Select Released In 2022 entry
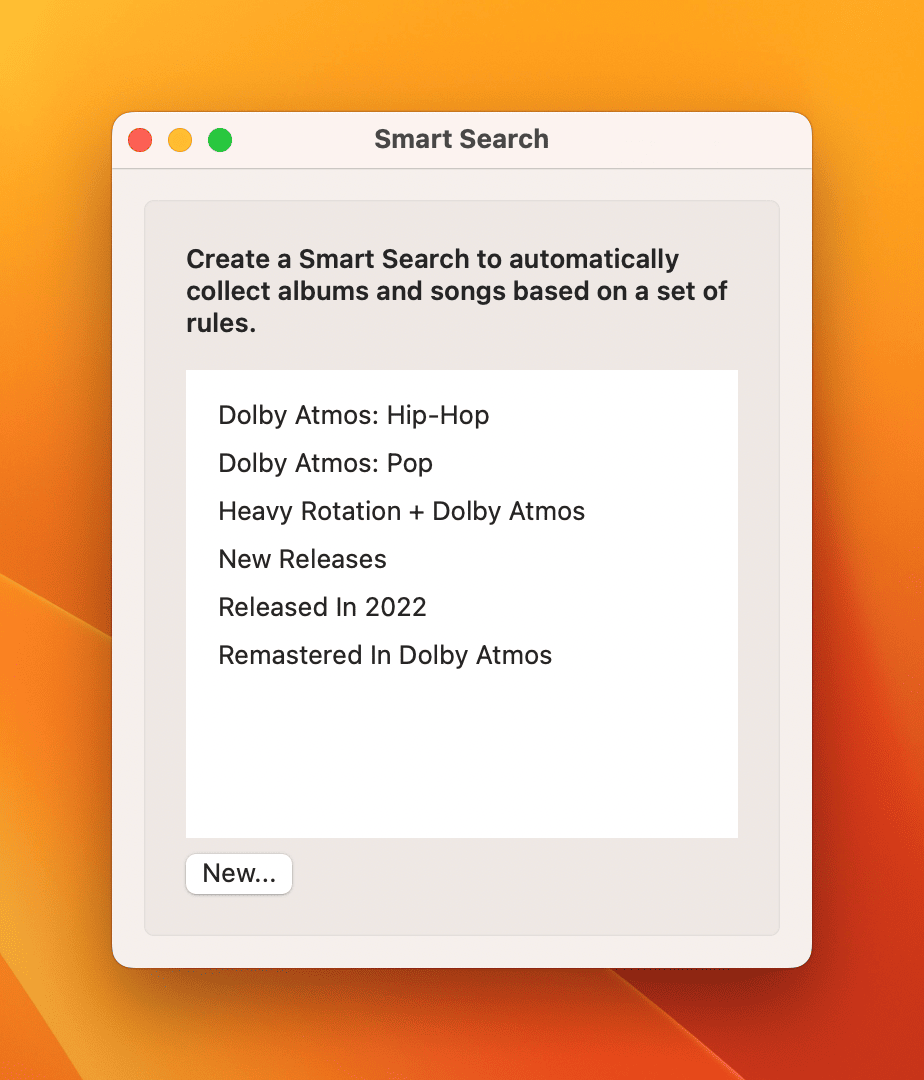 tap(461, 608)
